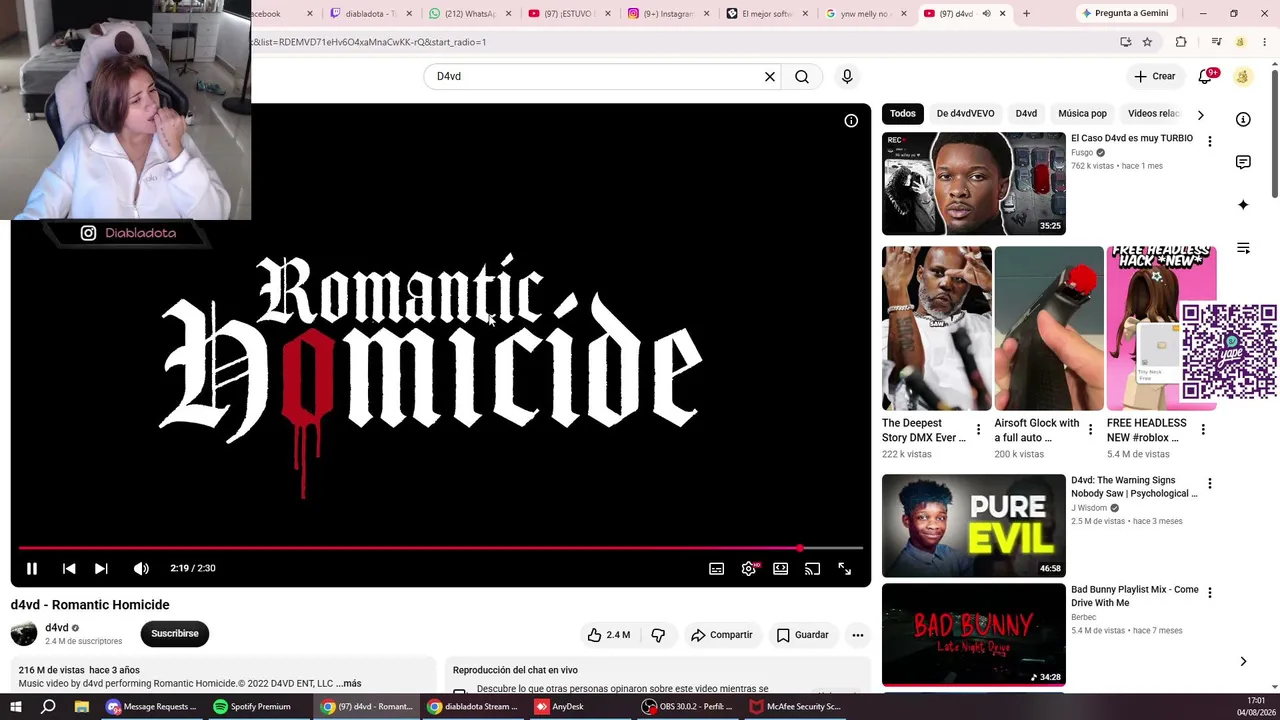Open YouTube notifications bell
Image resolution: width=1280 pixels, height=720 pixels.
1207,76
